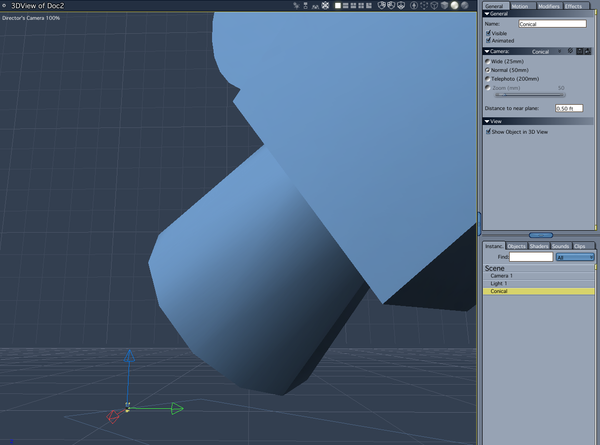Collapse the Camera section triangle
This screenshot has width=600, height=445.
(487, 51)
